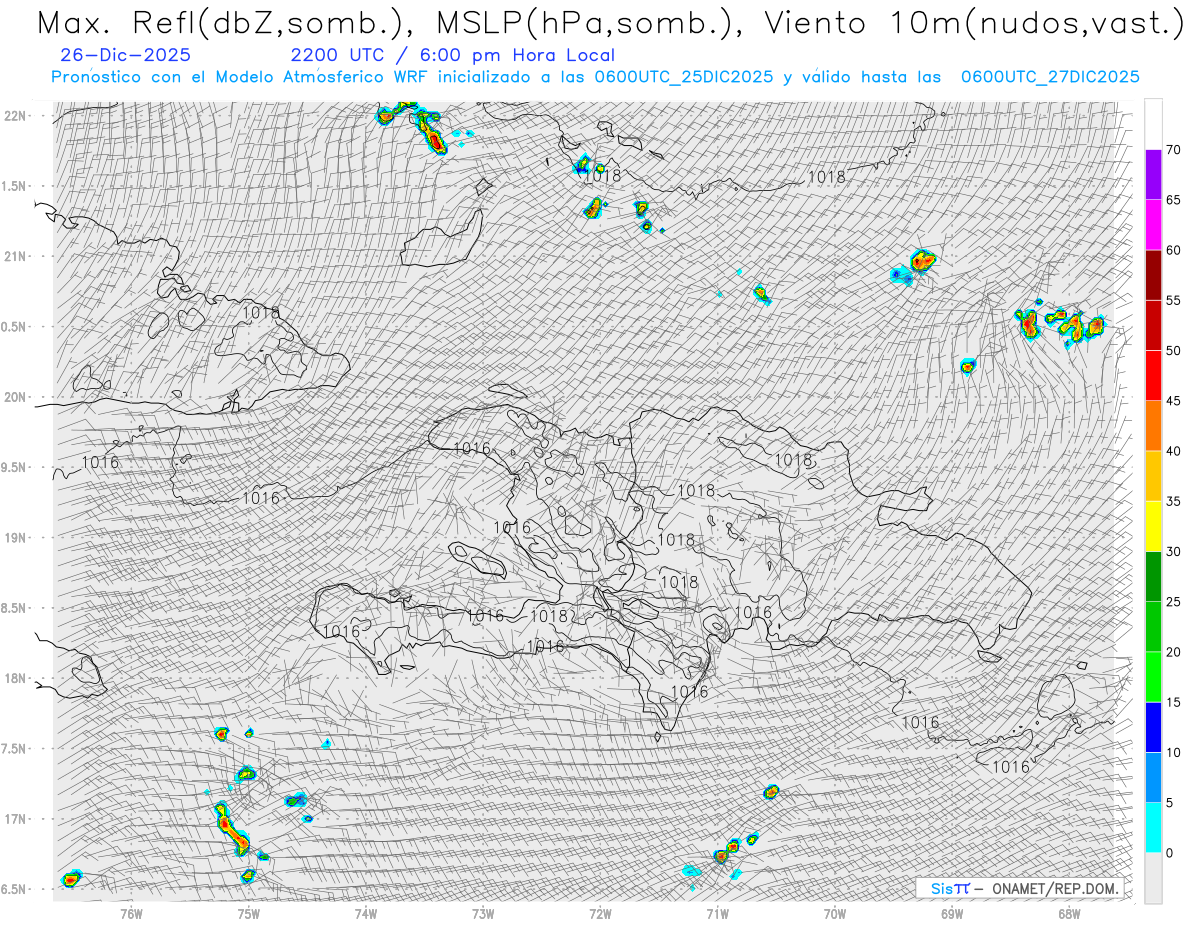This screenshot has width=1200, height=927.
Task: Select the colorbar value label 45
Action: [x=1174, y=401]
